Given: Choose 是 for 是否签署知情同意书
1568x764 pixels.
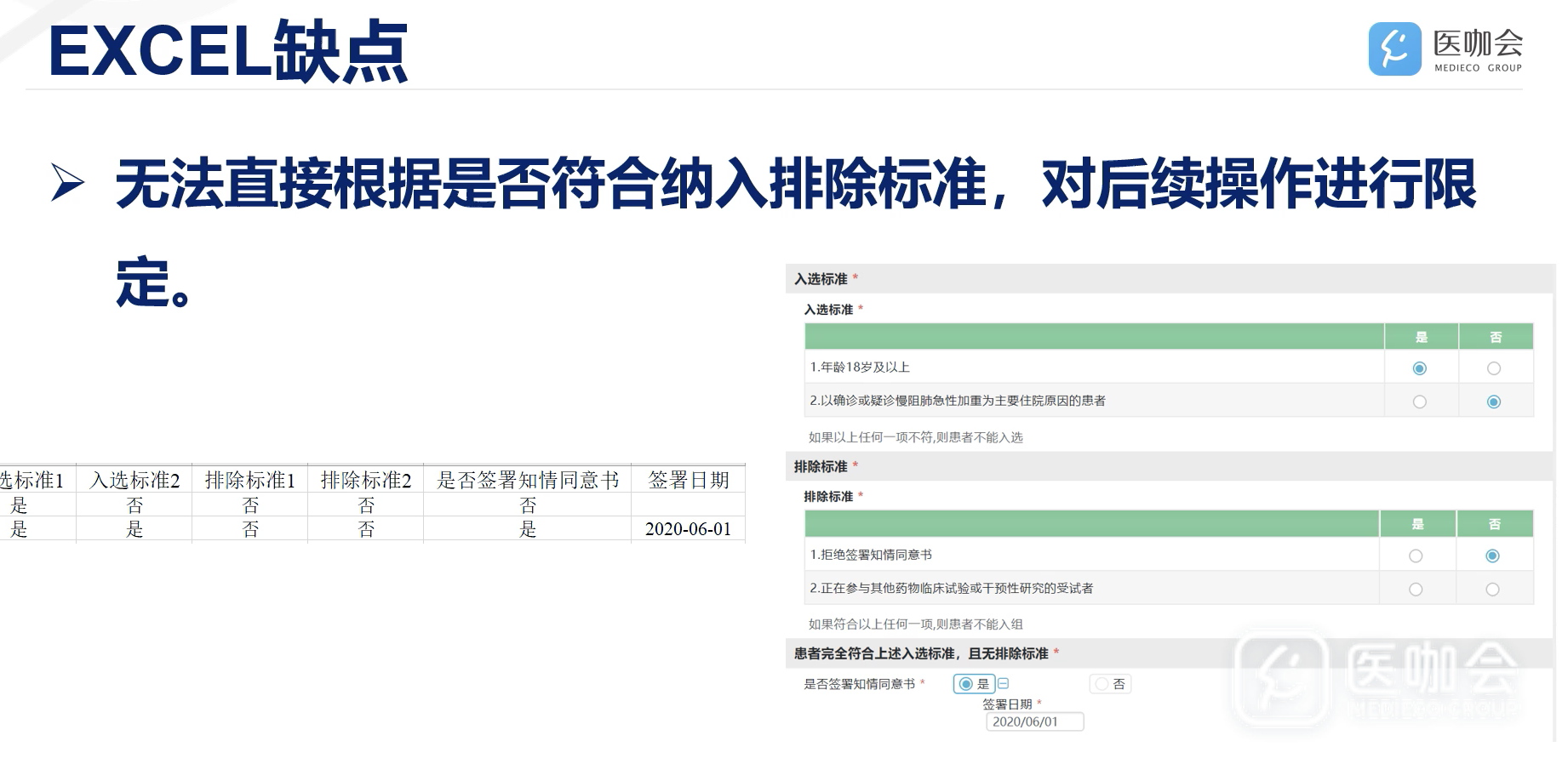Looking at the screenshot, I should click(x=965, y=684).
